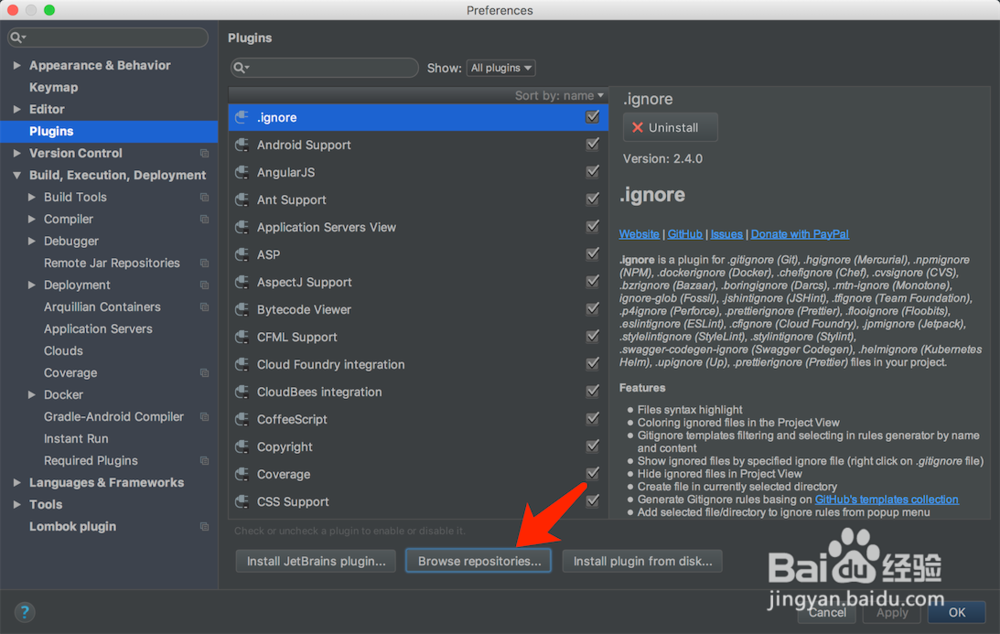Viewport: 1000px width, 634px height.
Task: Click the plugin icon beside Bytecode Viewer
Action: [x=242, y=309]
